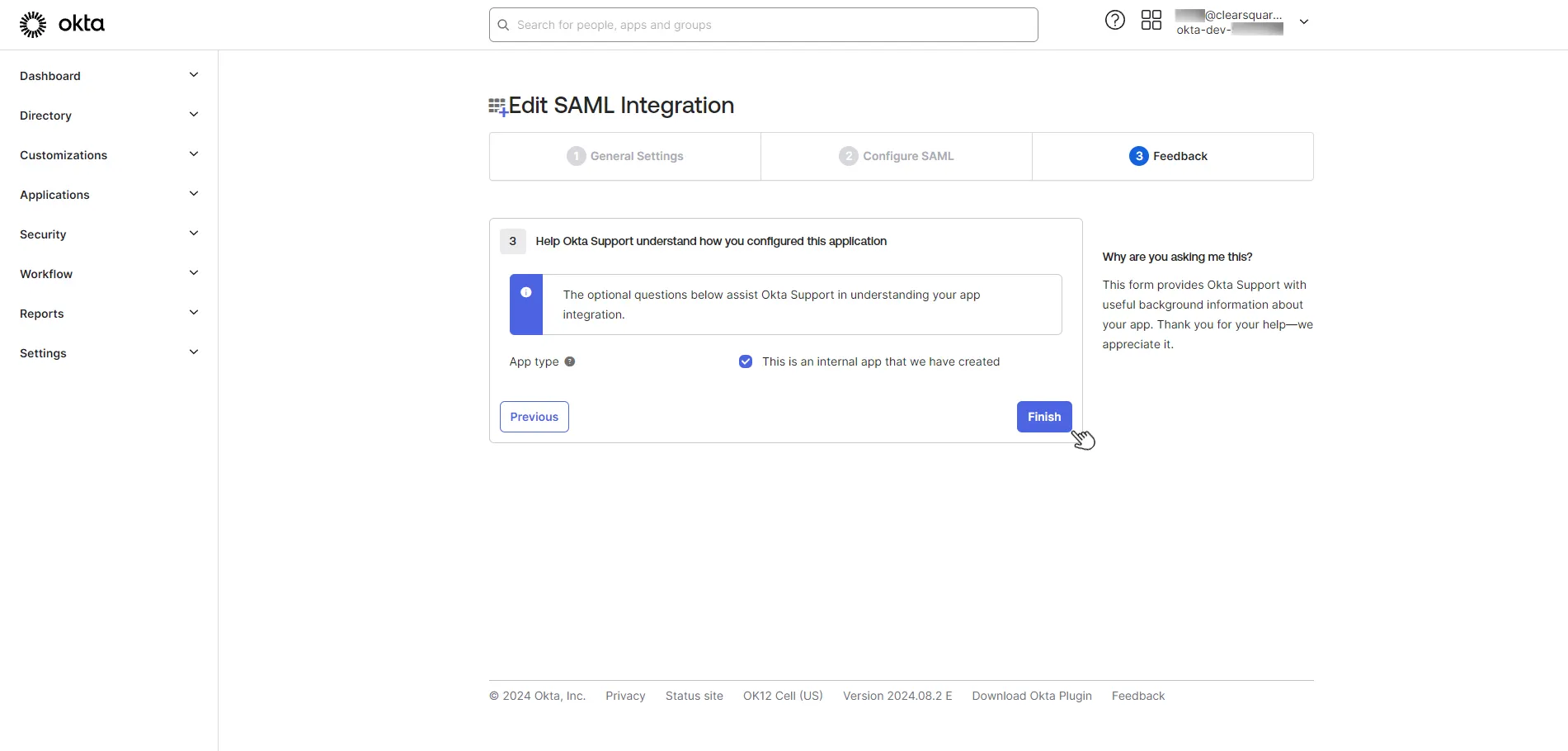Select the Feedback step tab
The image size is (1568, 751).
[1172, 156]
